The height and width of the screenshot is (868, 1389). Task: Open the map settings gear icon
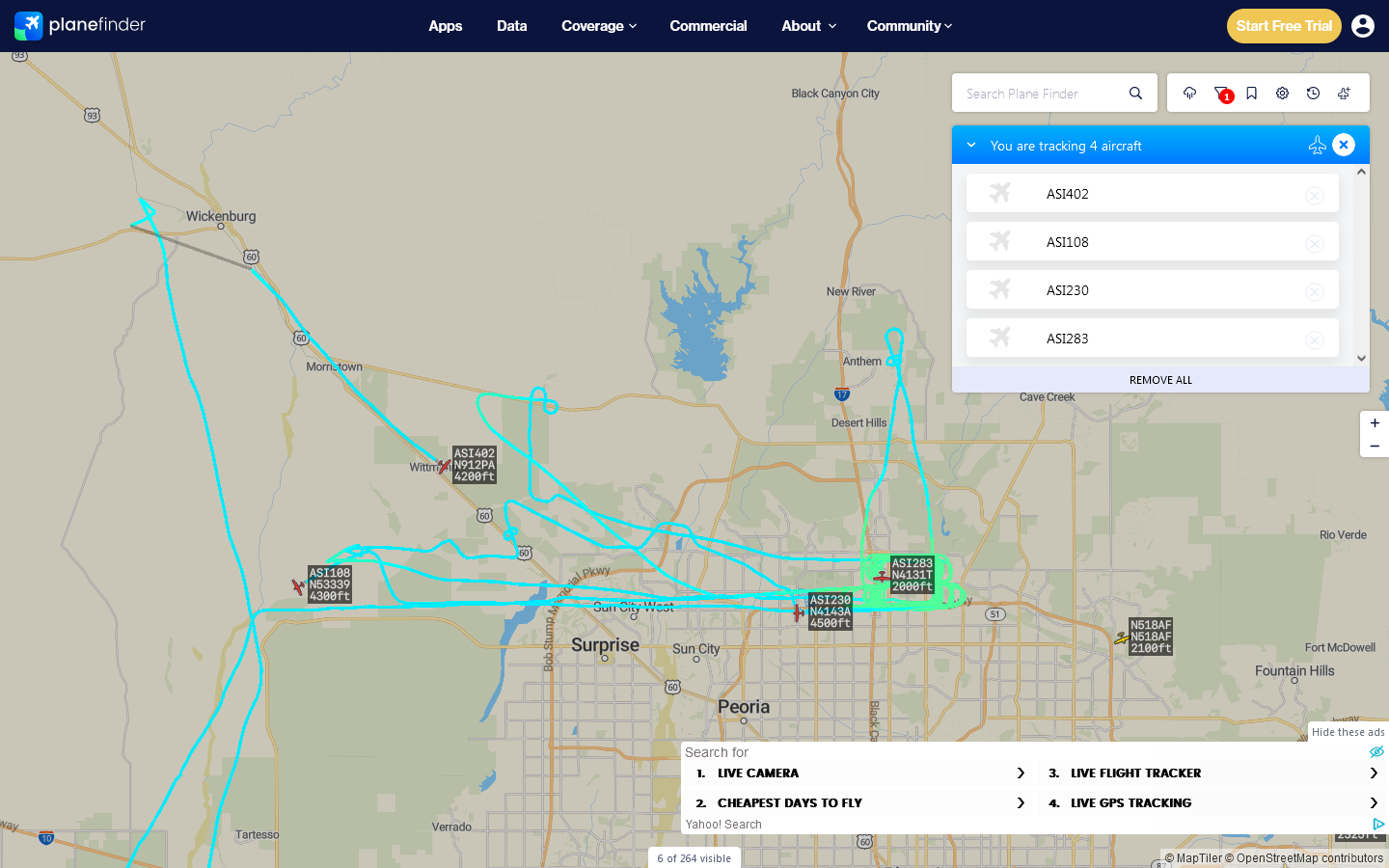click(x=1282, y=94)
